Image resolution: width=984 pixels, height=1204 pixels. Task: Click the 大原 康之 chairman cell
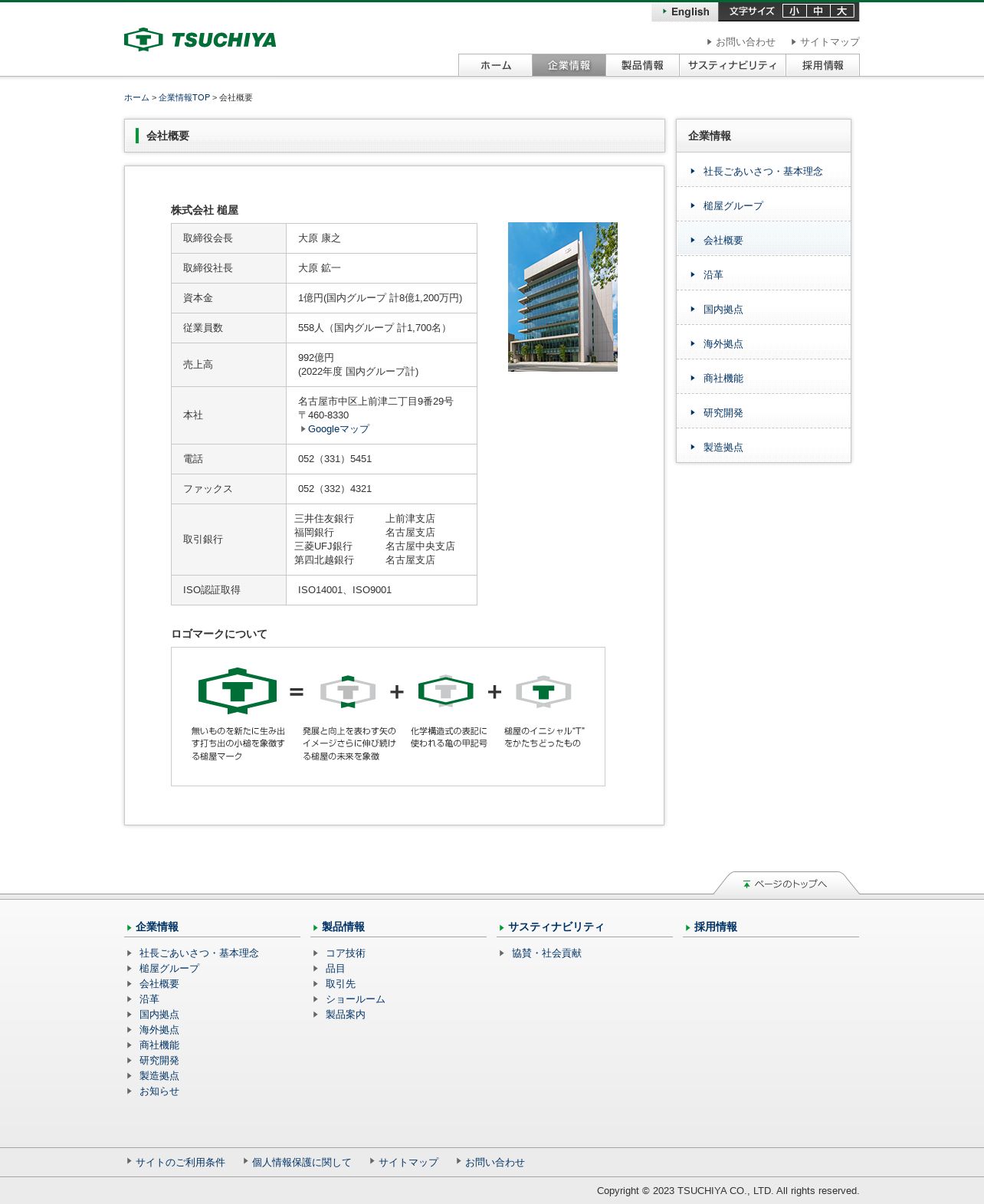coord(382,238)
